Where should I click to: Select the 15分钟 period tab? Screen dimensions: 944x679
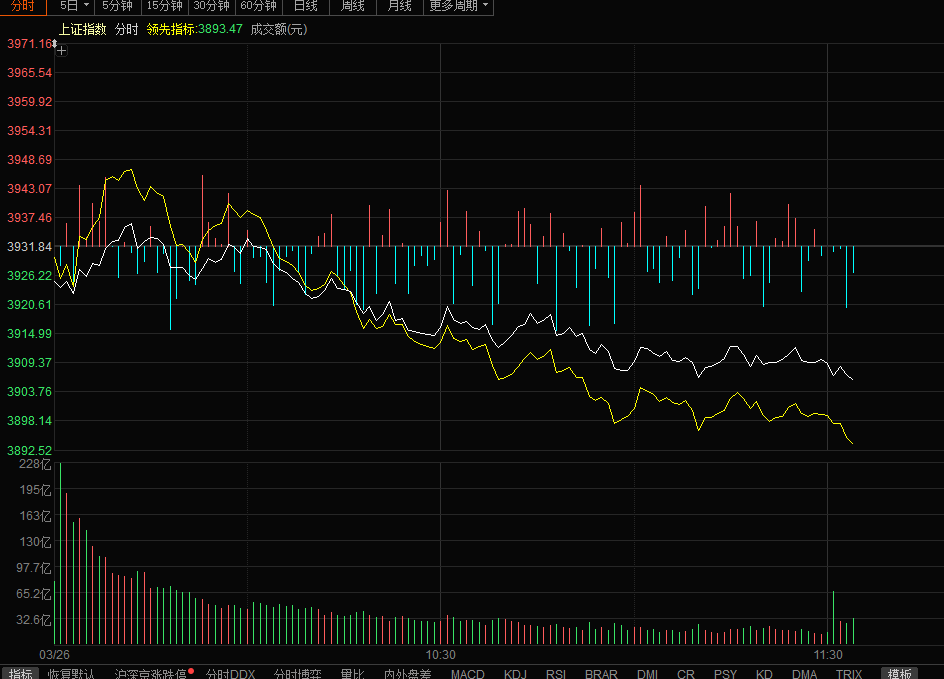point(164,6)
